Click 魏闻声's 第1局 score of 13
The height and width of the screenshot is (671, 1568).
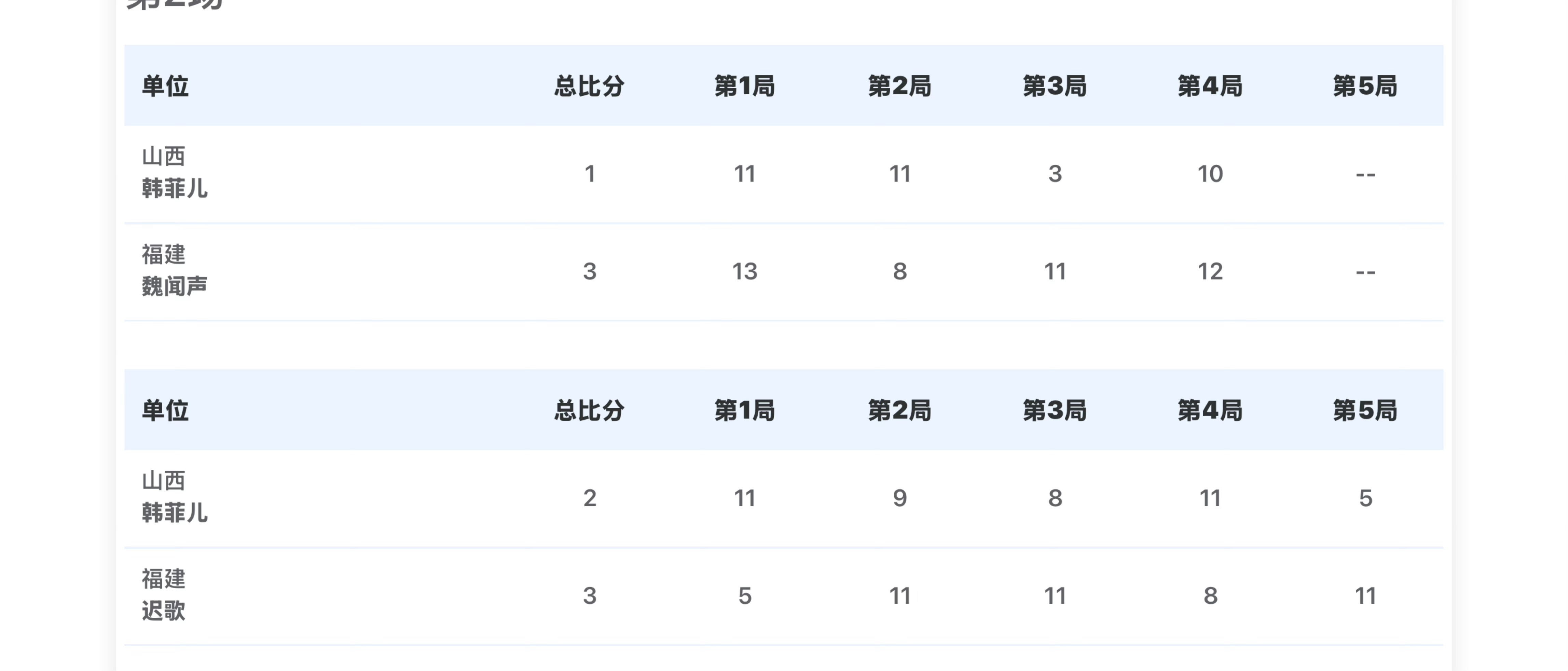pyautogui.click(x=744, y=271)
